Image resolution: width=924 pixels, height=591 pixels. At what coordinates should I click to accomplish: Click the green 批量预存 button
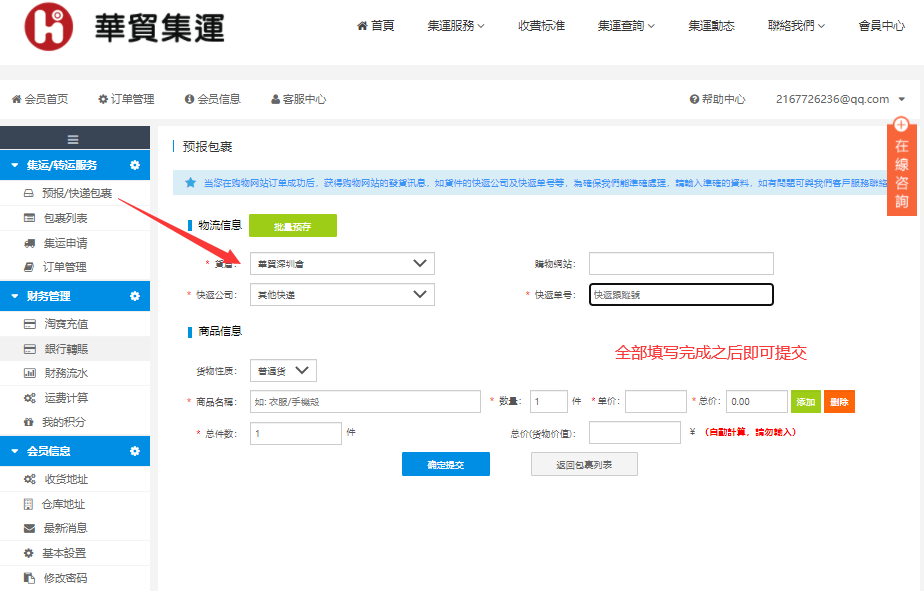point(292,227)
